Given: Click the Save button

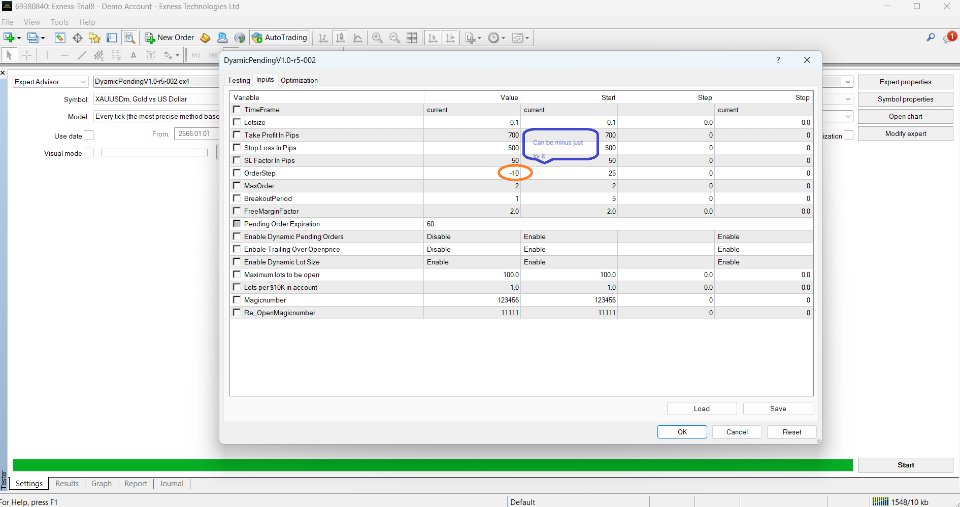Looking at the screenshot, I should coord(778,408).
